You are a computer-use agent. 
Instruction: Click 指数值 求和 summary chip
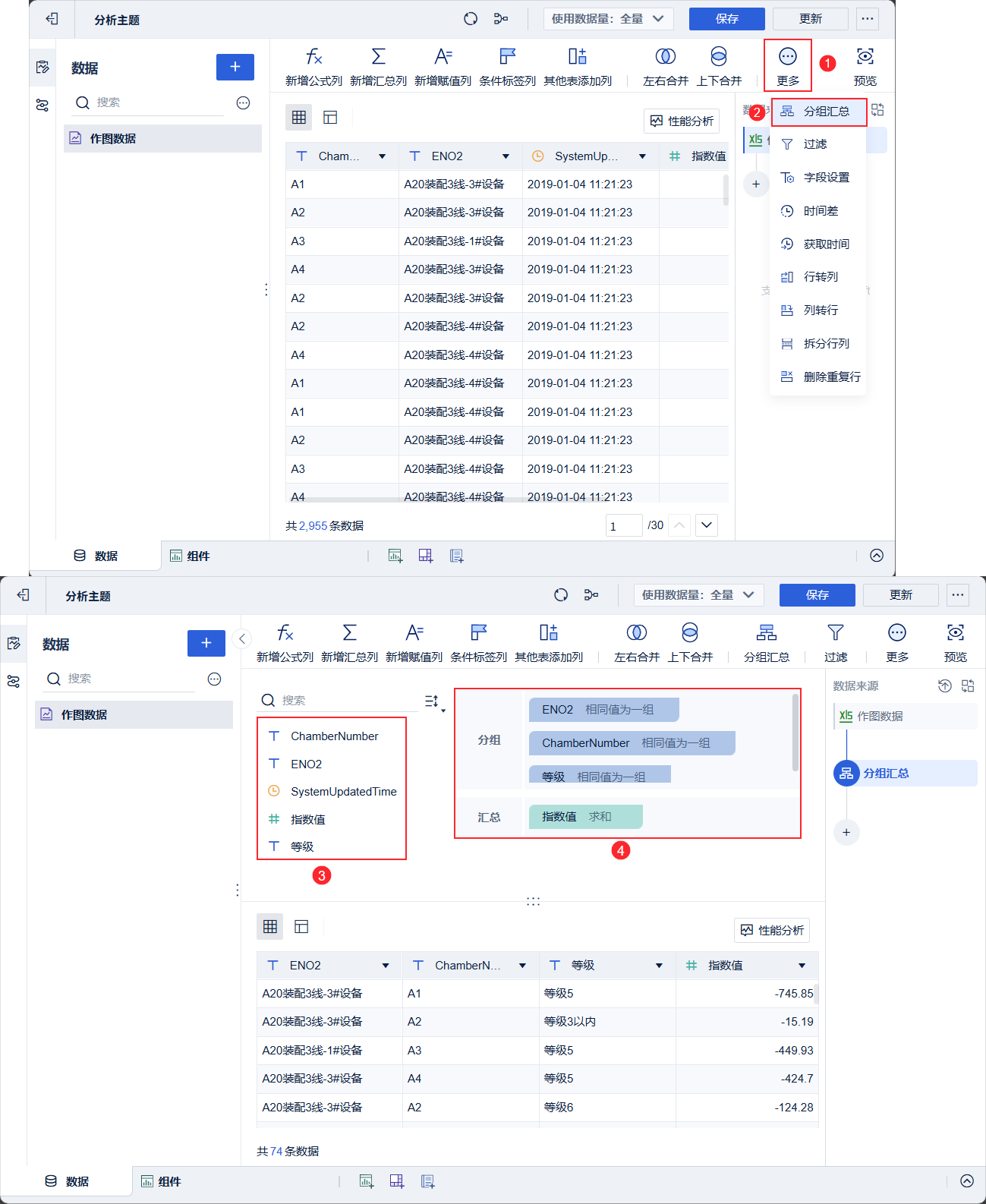[585, 817]
